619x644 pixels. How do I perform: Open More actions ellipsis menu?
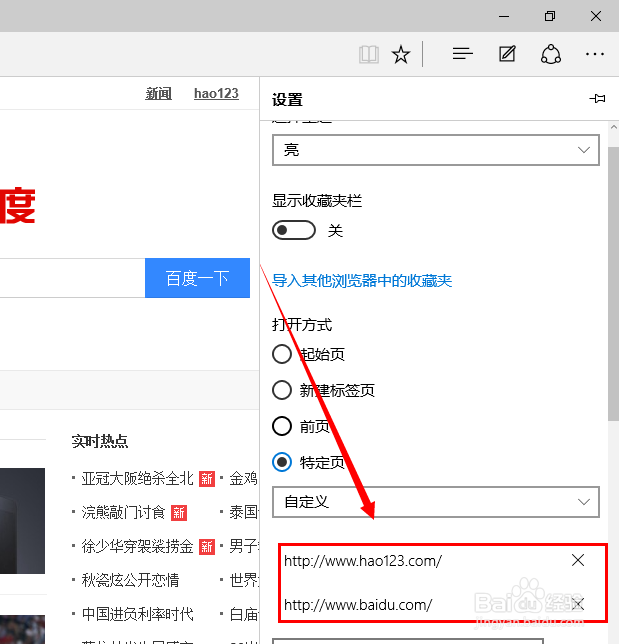595,54
